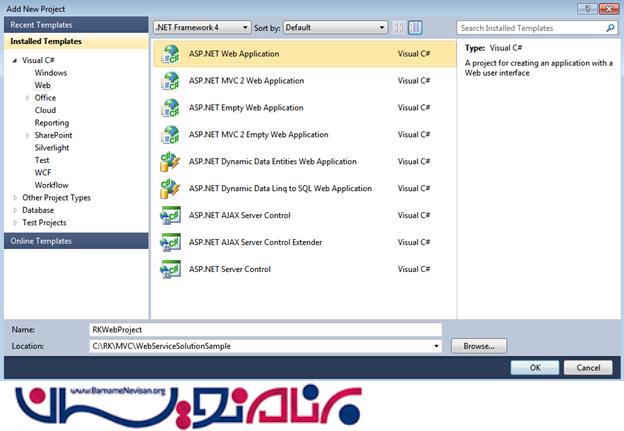Select 'ASP.NET Web Application' template name
This screenshot has height=431, width=624.
tap(234, 54)
